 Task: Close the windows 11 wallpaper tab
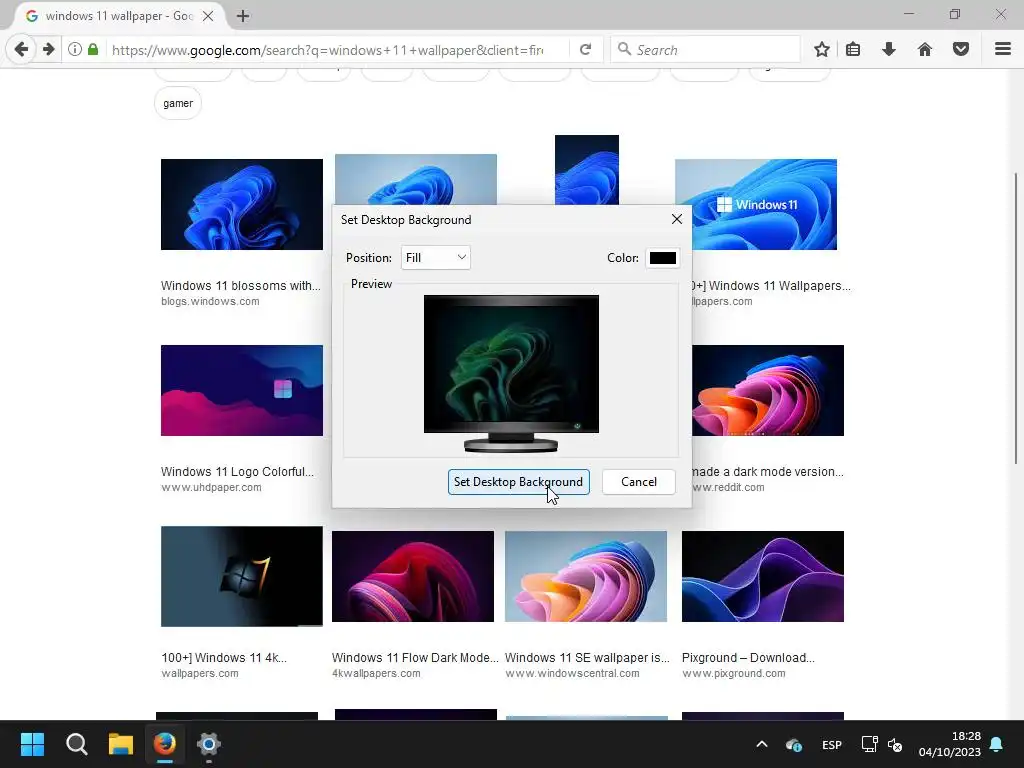point(208,16)
